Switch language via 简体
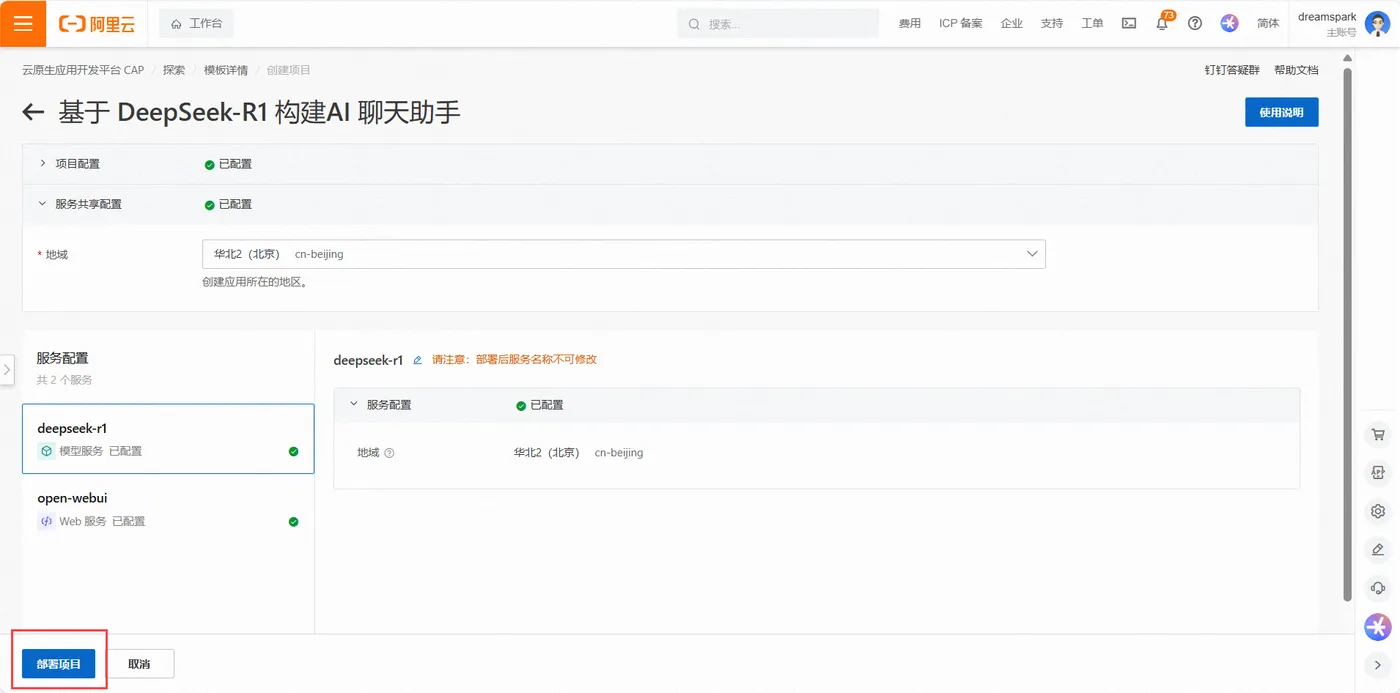Screen dimensions: 1400x693 tap(1268, 23)
